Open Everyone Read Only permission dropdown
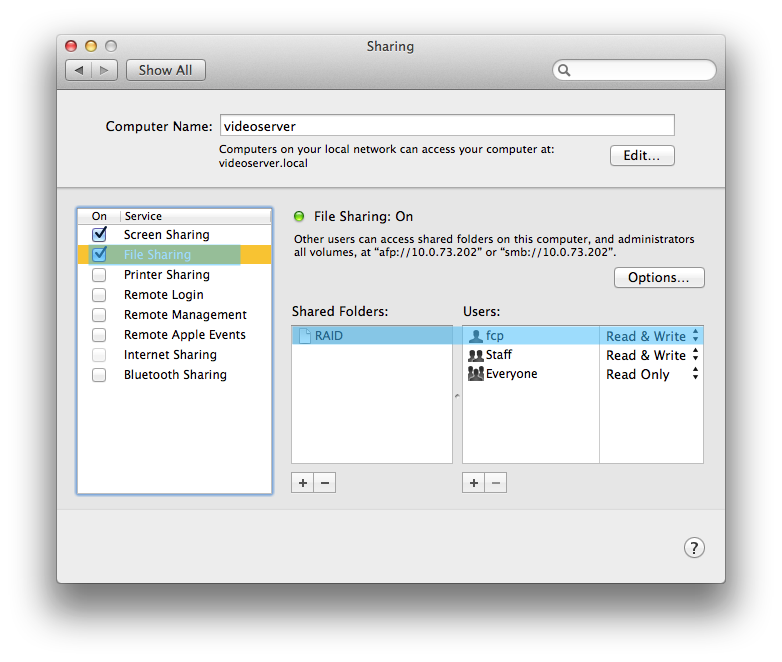This screenshot has width=782, height=662. (651, 374)
